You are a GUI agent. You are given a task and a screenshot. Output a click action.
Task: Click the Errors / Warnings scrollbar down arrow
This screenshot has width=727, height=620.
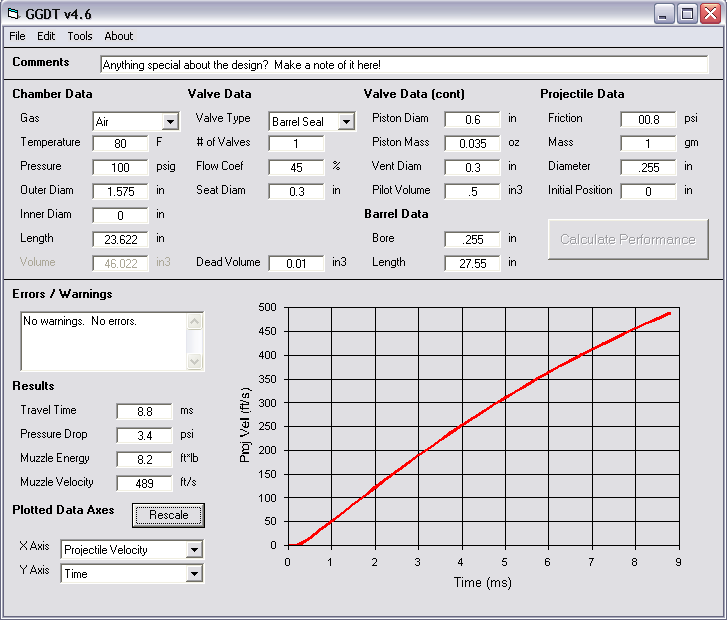pos(194,362)
